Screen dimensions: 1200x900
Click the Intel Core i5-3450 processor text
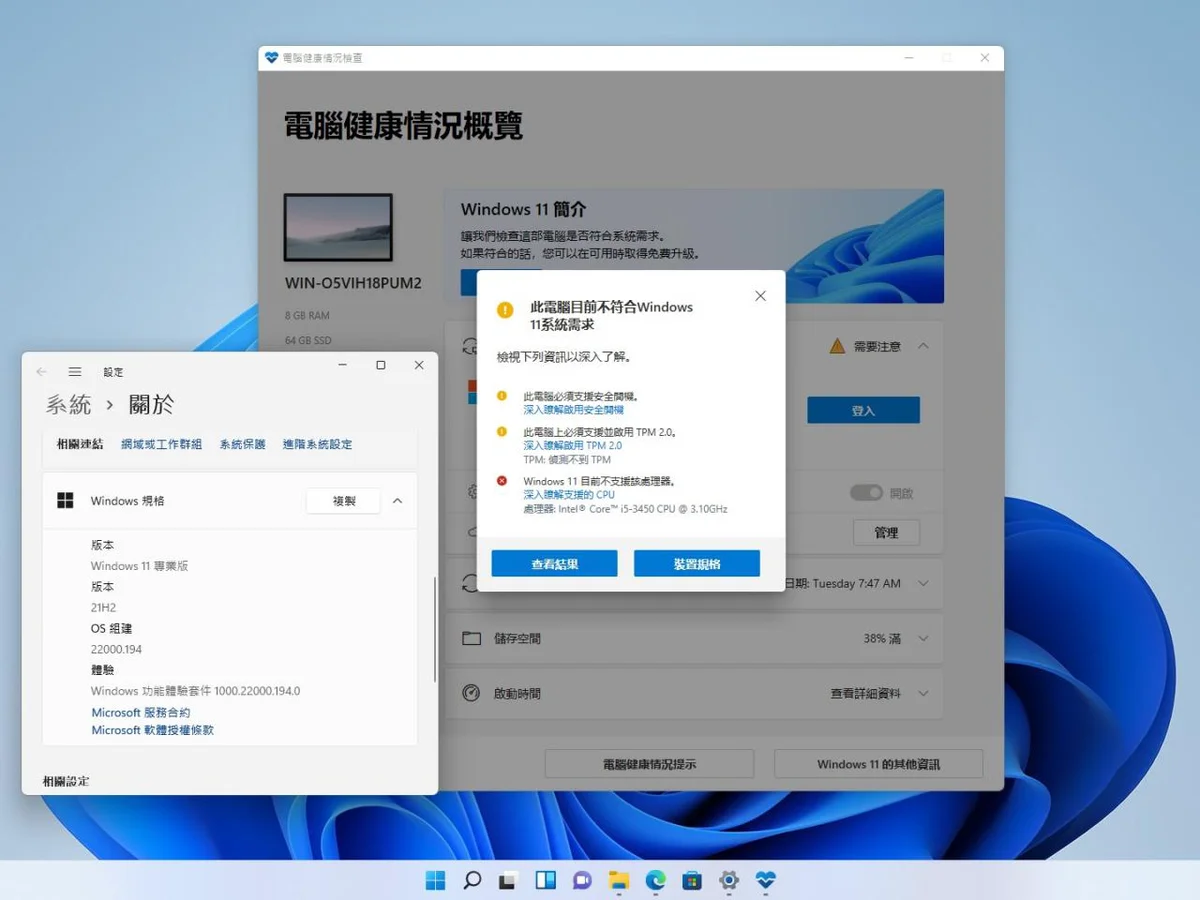pyautogui.click(x=625, y=509)
